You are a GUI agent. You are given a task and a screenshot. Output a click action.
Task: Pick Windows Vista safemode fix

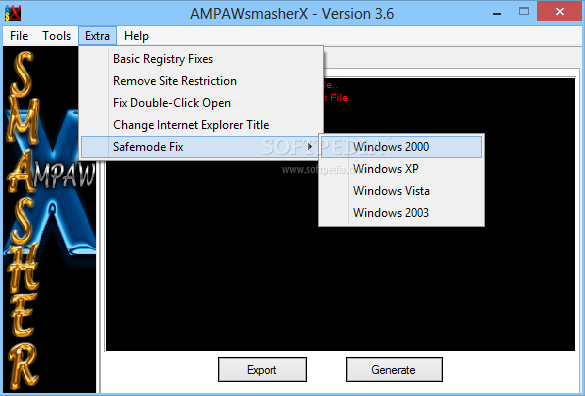401,191
